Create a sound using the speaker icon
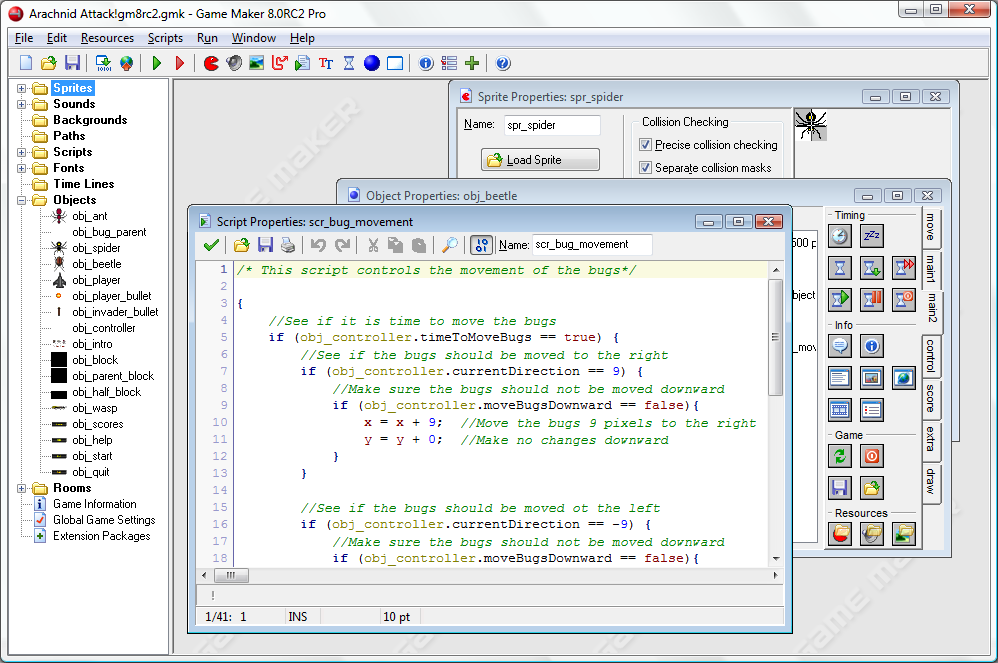The image size is (998, 663). click(234, 63)
